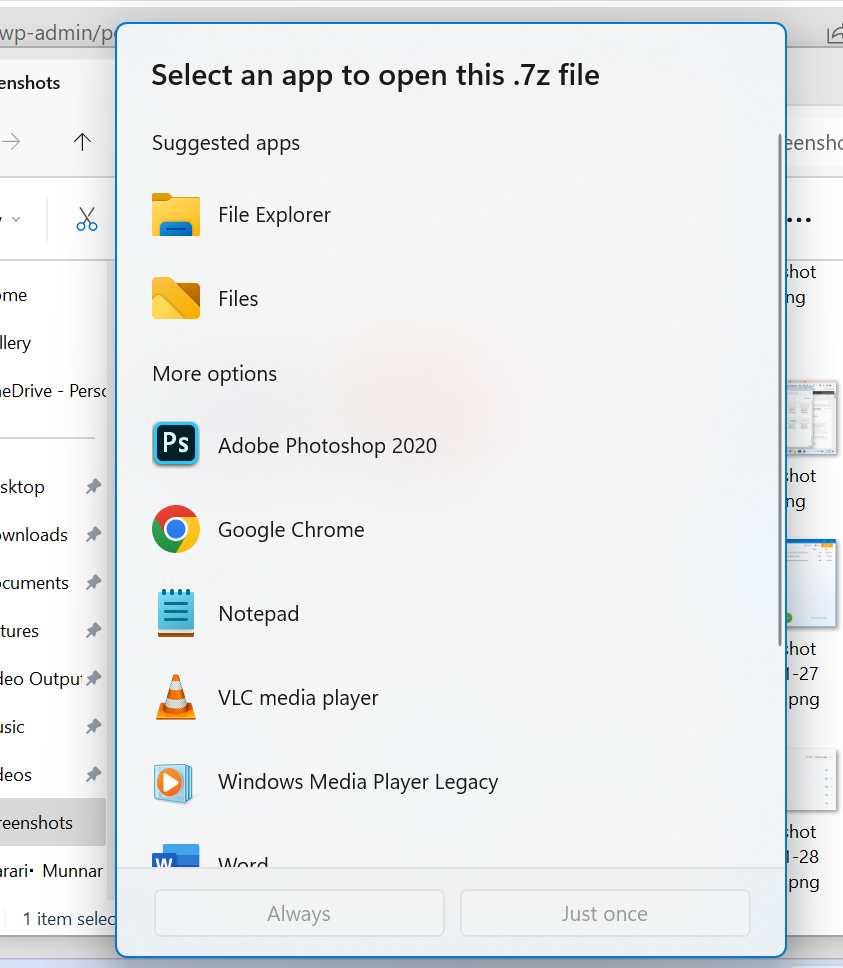Choose VLC media player label
This screenshot has width=843, height=968.
pos(298,698)
